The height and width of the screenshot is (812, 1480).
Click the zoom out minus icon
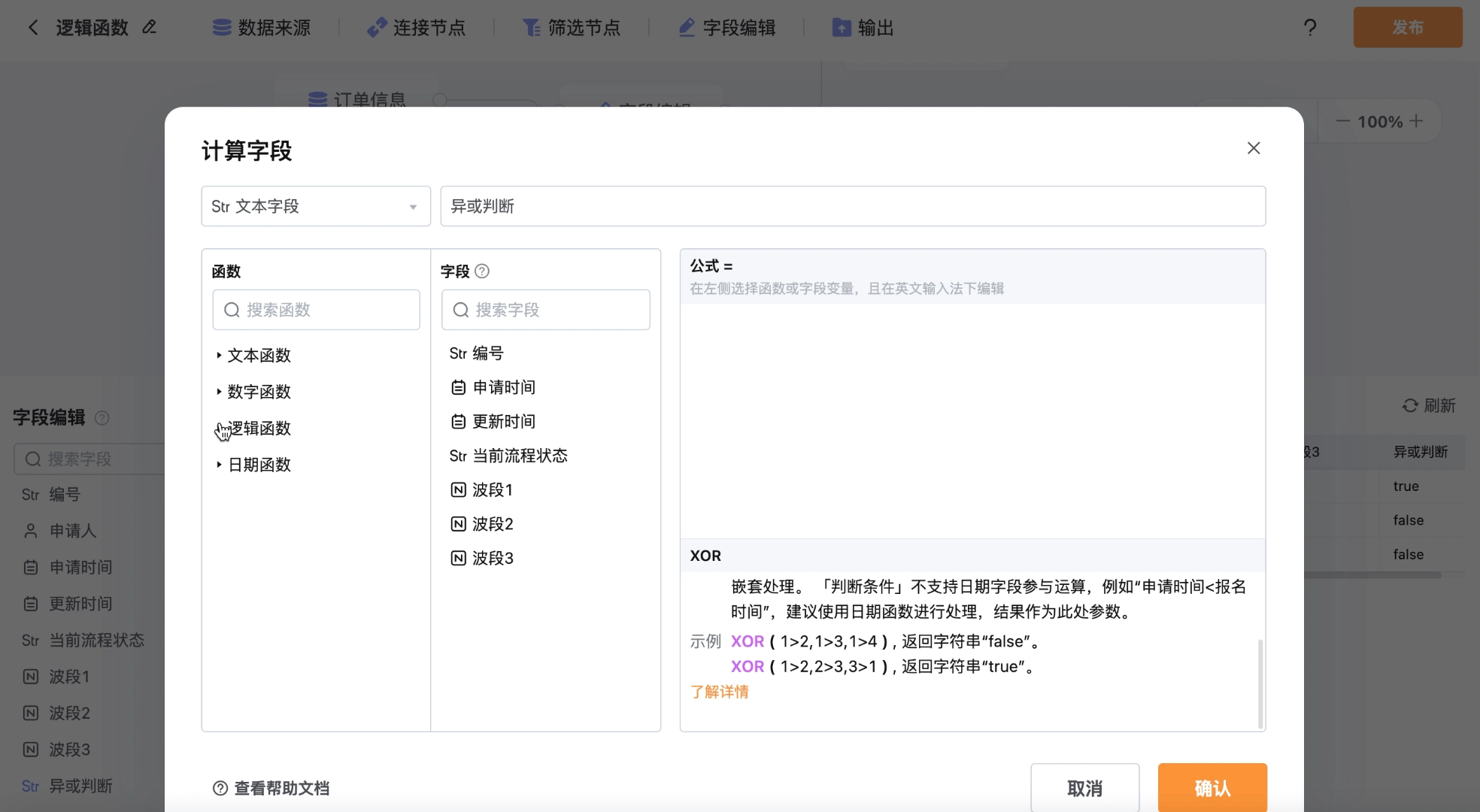pos(1343,121)
